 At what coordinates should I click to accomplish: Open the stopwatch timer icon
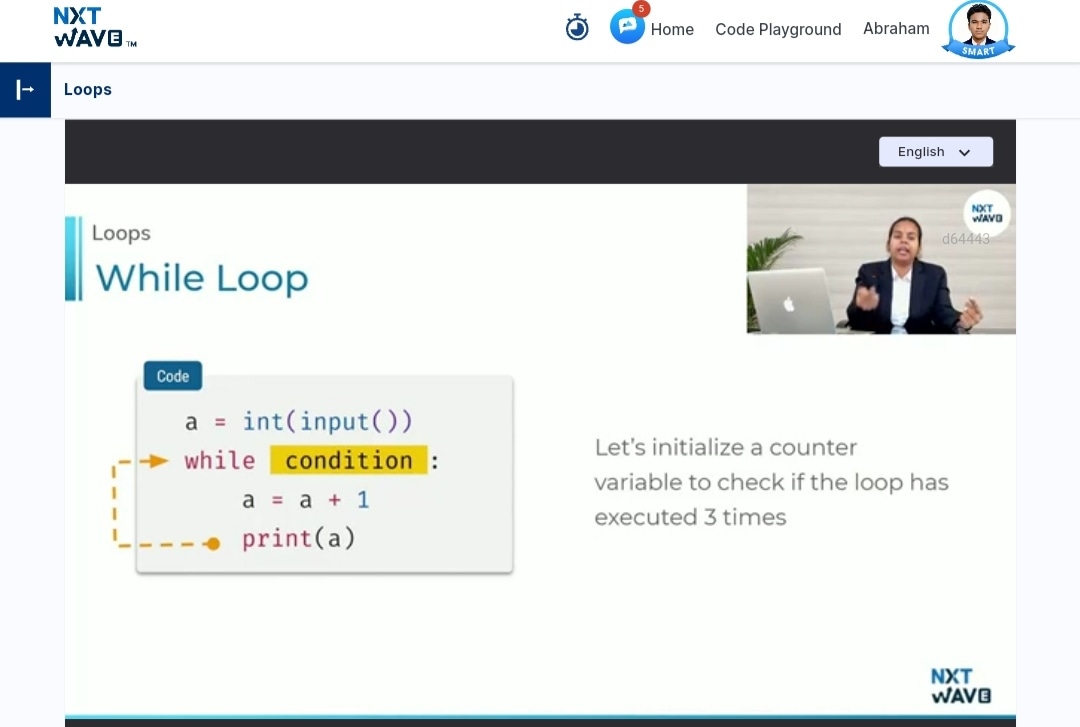(x=577, y=28)
